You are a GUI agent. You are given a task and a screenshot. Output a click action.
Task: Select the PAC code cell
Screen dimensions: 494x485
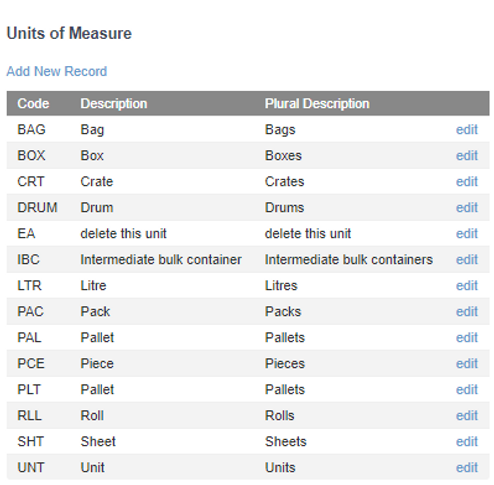30,311
